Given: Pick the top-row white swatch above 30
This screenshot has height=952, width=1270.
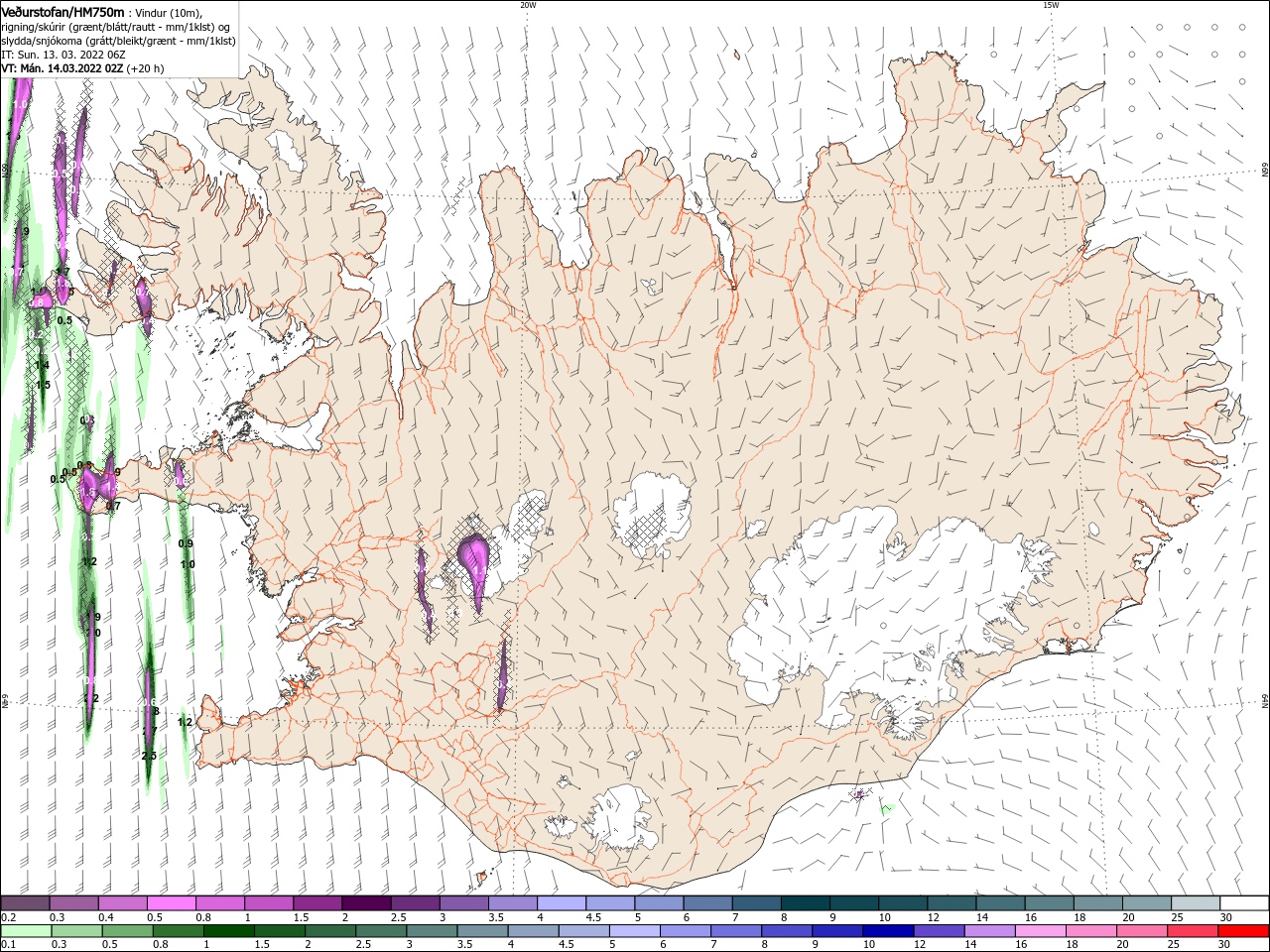Looking at the screenshot, I should click(1245, 903).
